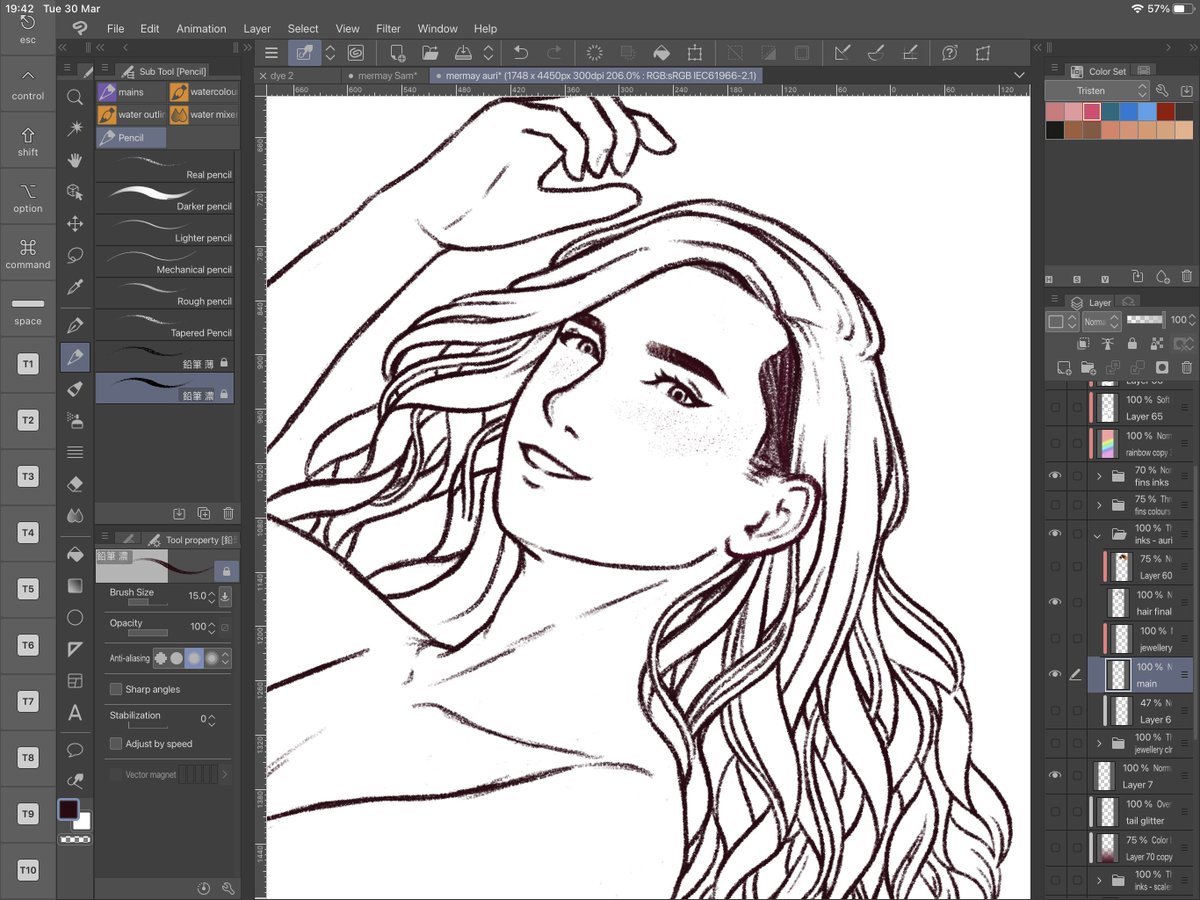Select the Balloon tool
This screenshot has height=900, width=1200.
click(75, 749)
